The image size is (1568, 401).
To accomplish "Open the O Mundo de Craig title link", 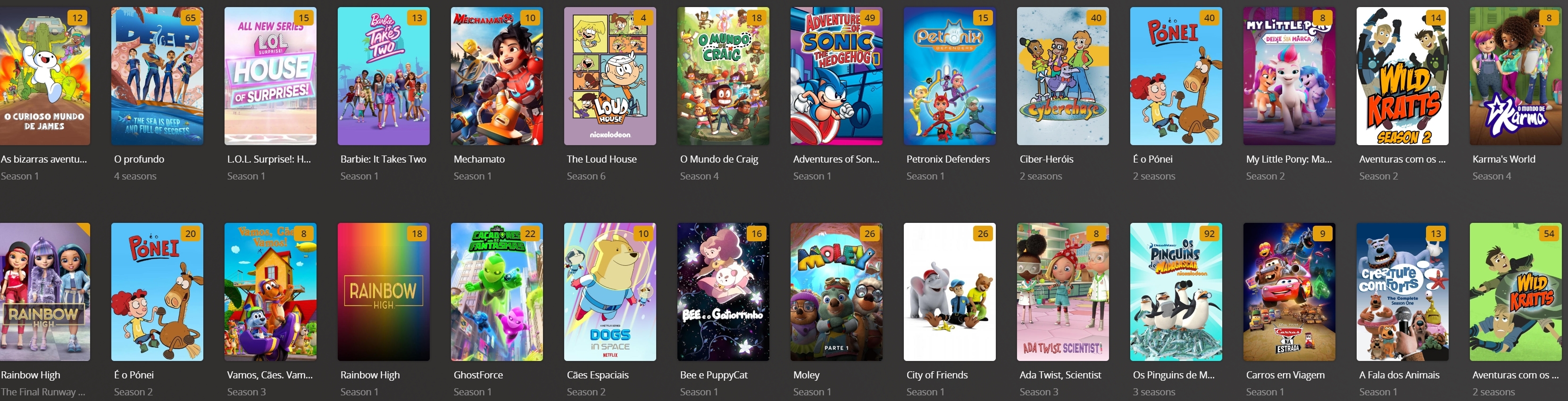I will click(719, 159).
